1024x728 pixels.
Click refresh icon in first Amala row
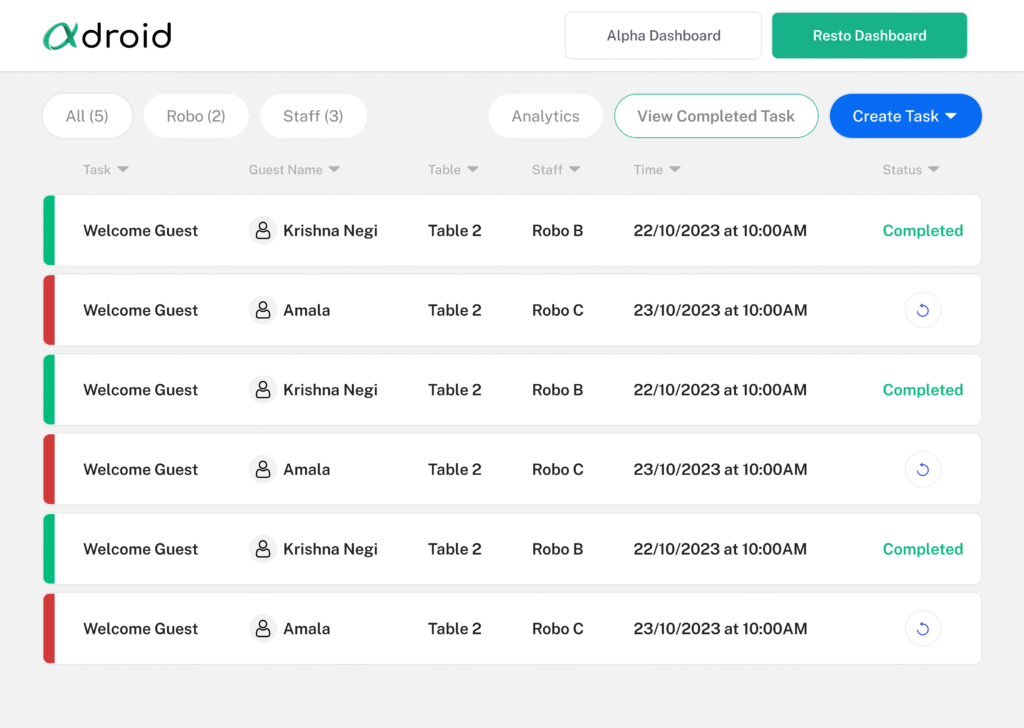click(x=922, y=310)
